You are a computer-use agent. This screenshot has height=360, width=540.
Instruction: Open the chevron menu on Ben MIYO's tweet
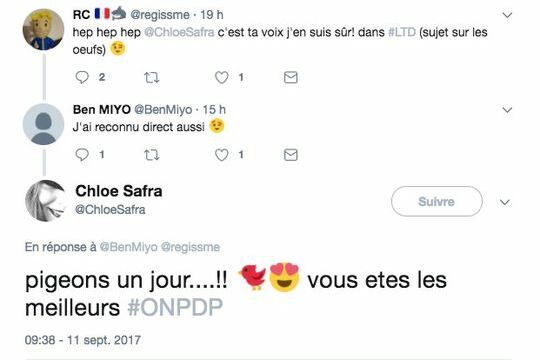[507, 110]
